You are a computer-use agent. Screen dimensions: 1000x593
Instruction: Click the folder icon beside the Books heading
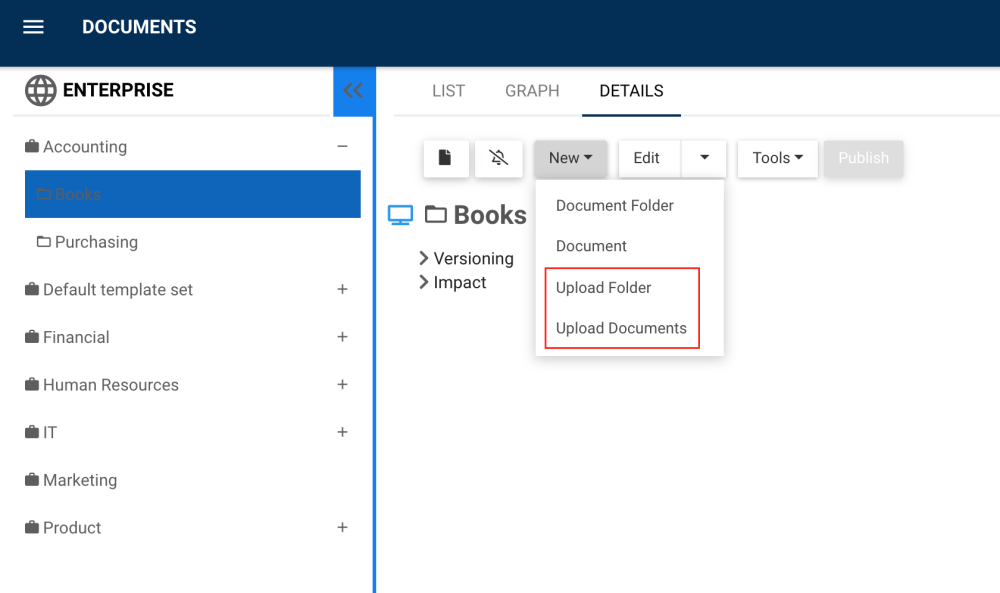(434, 214)
